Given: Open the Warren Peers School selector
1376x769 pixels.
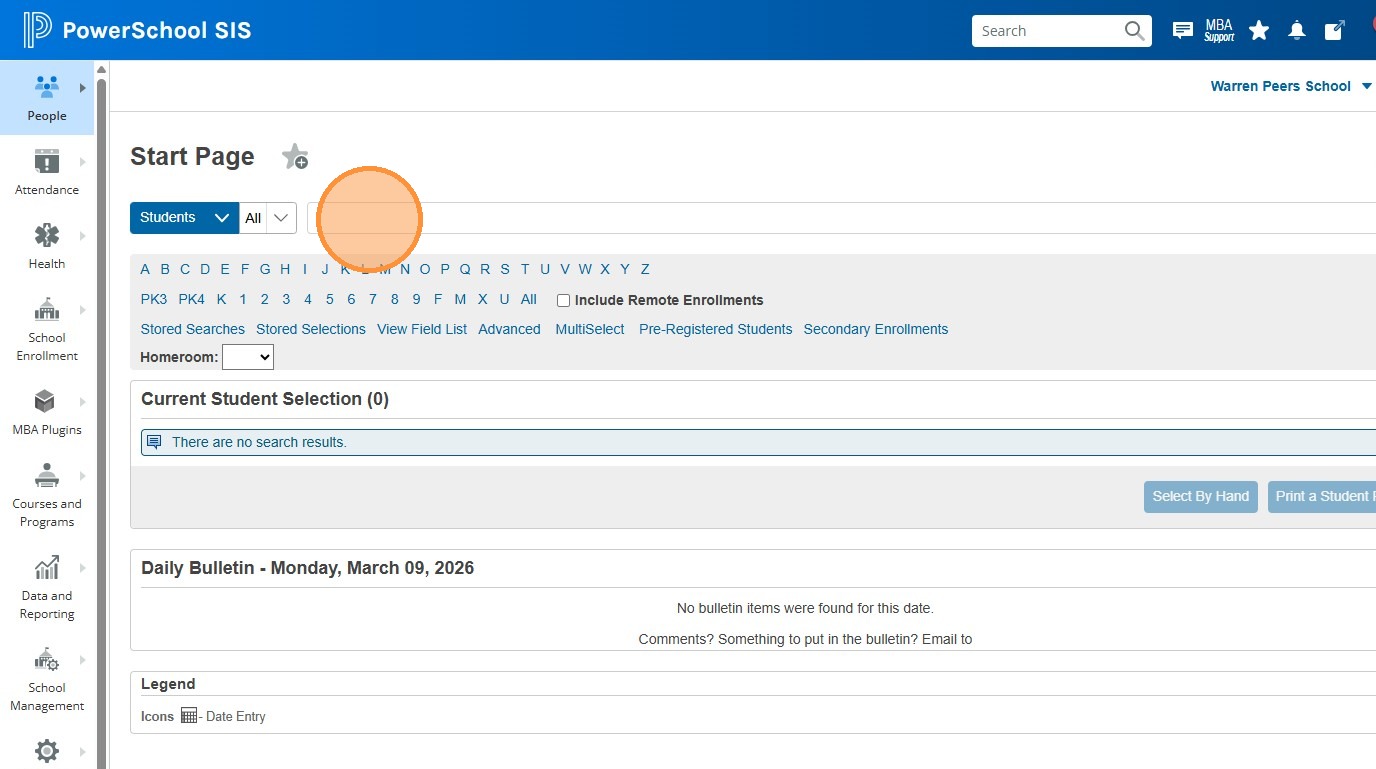Looking at the screenshot, I should tap(1291, 86).
